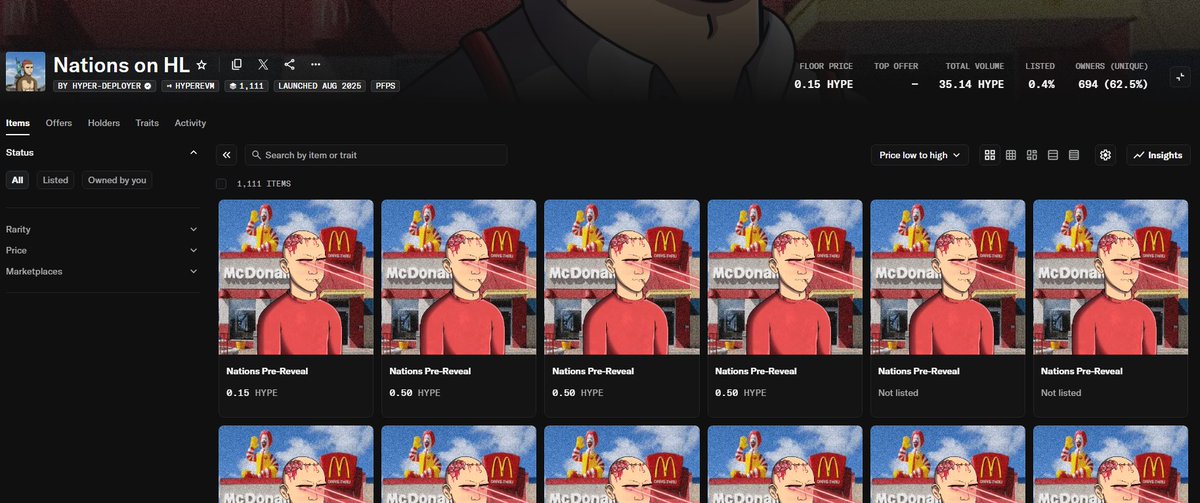Switch to dense table view layout
This screenshot has width=1200, height=503.
point(1074,155)
